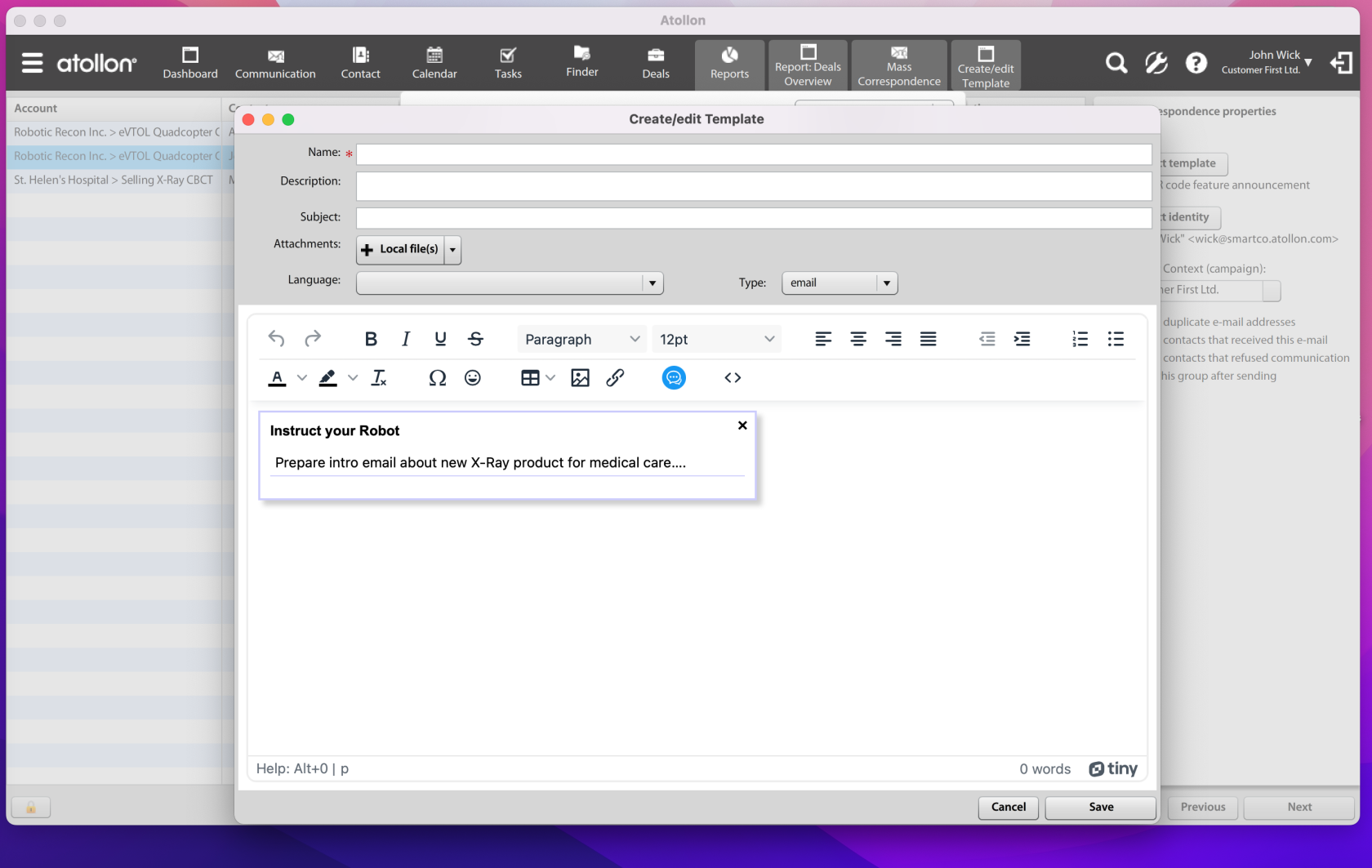
Task: Toggle bold formatting
Action: 371,339
